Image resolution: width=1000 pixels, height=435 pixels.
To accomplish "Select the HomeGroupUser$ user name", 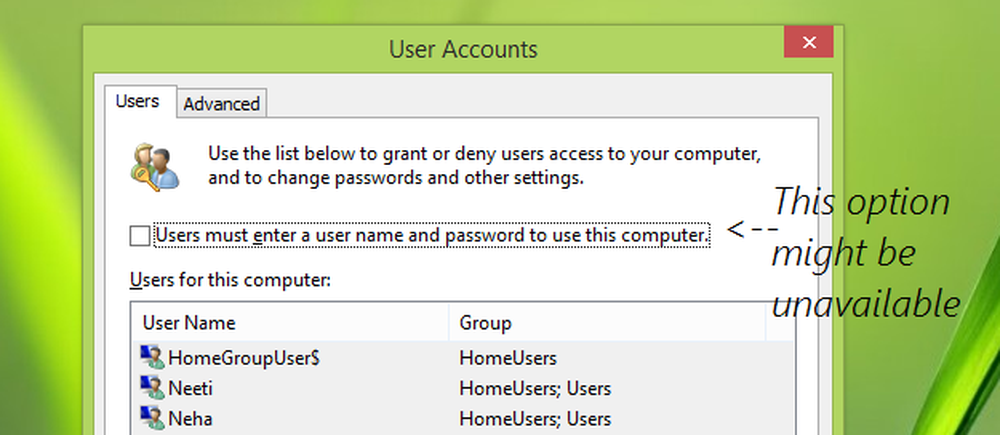I will [x=236, y=357].
